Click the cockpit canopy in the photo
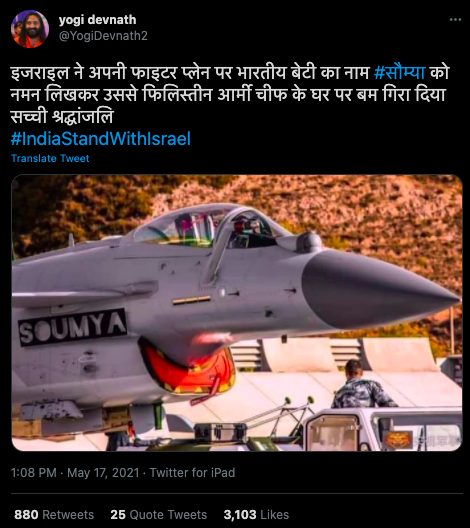Viewport: 470px width, 528px height. coord(205,225)
